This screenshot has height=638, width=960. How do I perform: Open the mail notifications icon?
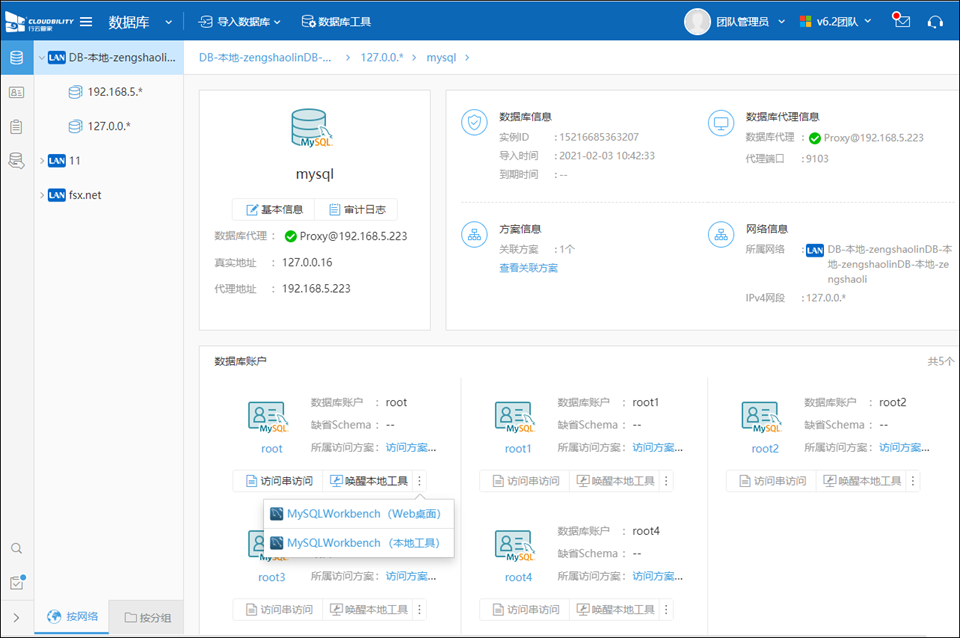click(x=902, y=21)
